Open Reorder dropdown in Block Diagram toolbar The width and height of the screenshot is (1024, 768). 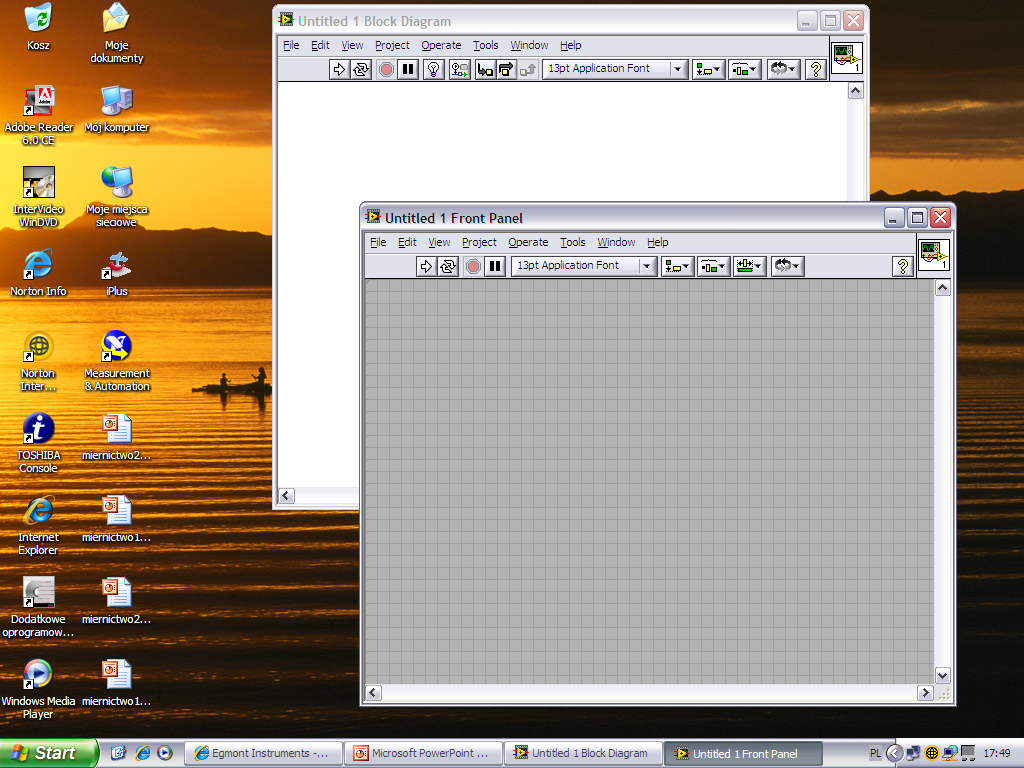pyautogui.click(x=782, y=69)
